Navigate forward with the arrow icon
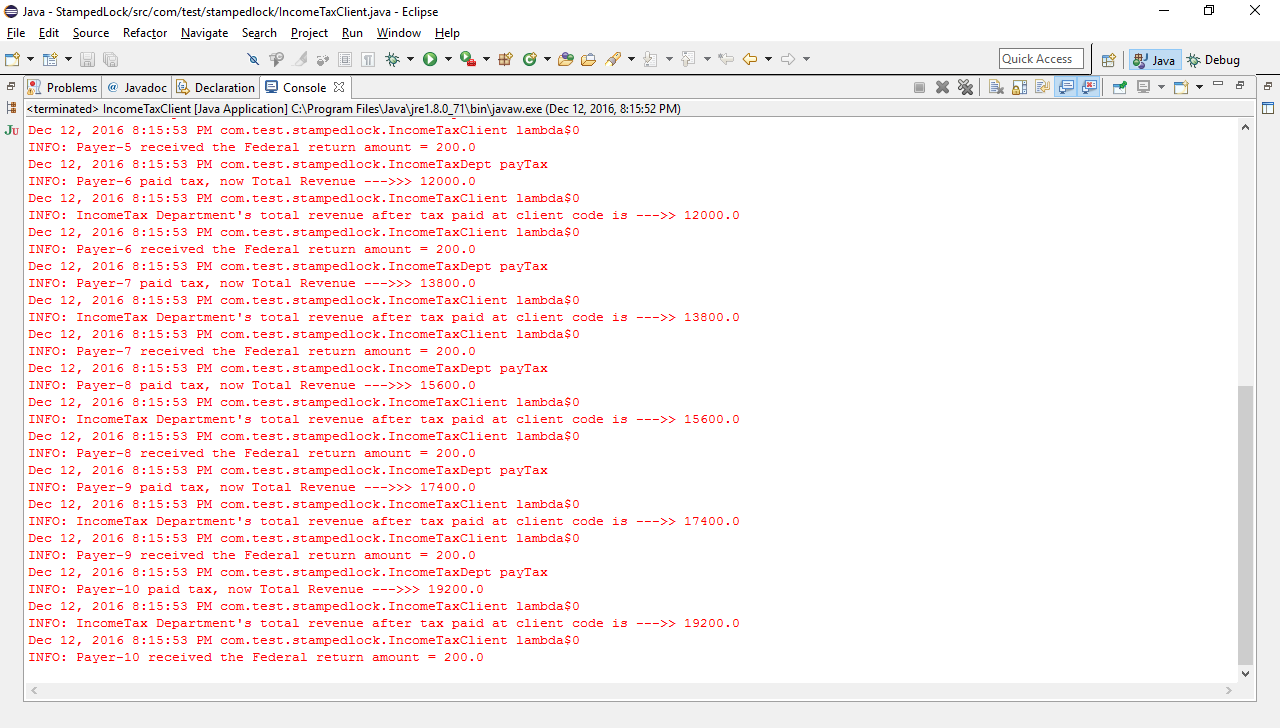Viewport: 1280px width, 728px height. click(787, 60)
